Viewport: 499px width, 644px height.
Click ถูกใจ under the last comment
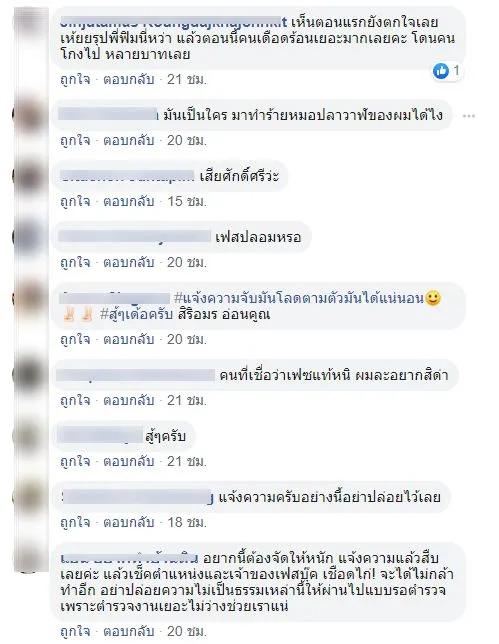[75, 631]
